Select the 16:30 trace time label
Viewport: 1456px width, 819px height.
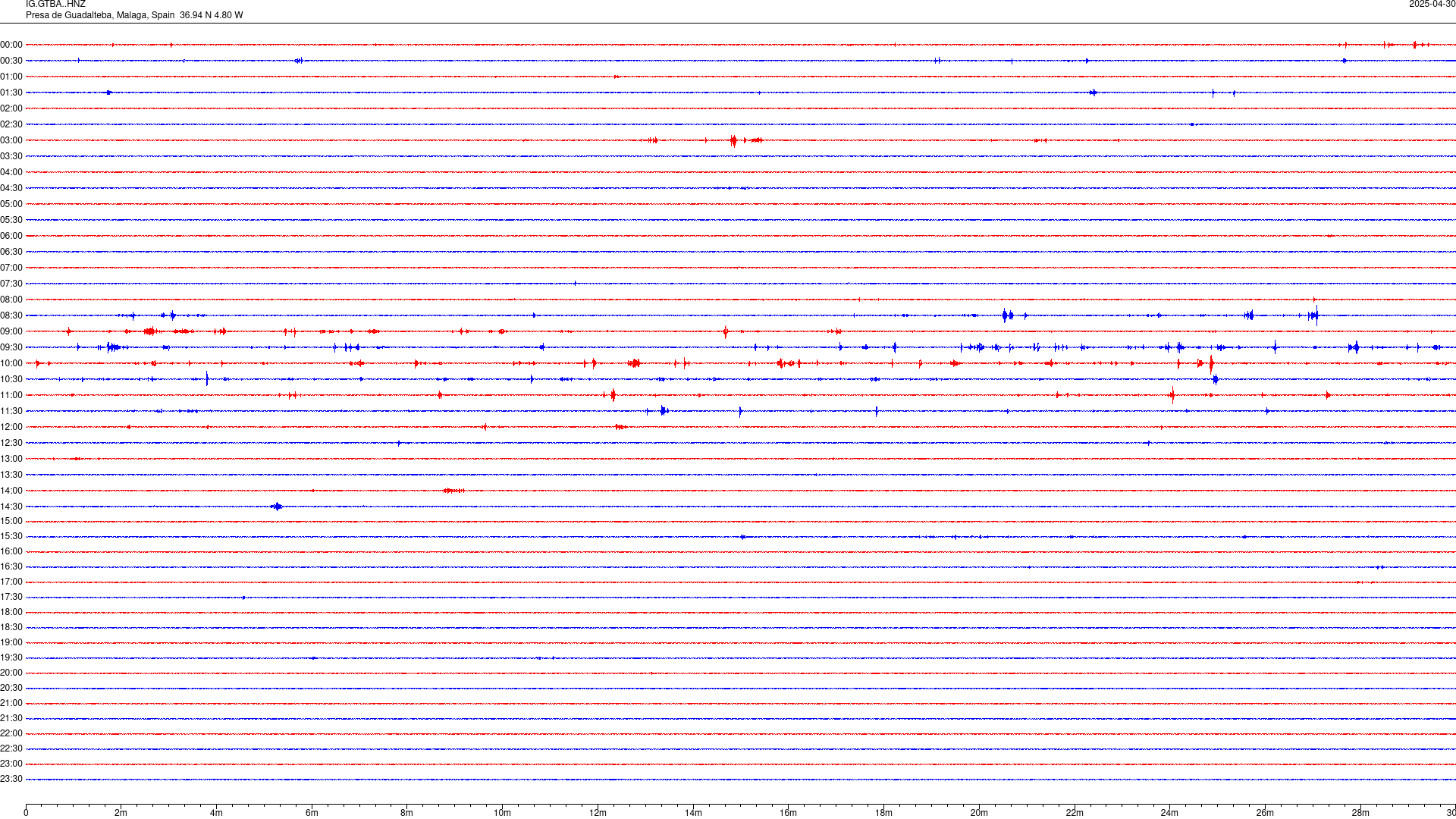tap(11, 566)
